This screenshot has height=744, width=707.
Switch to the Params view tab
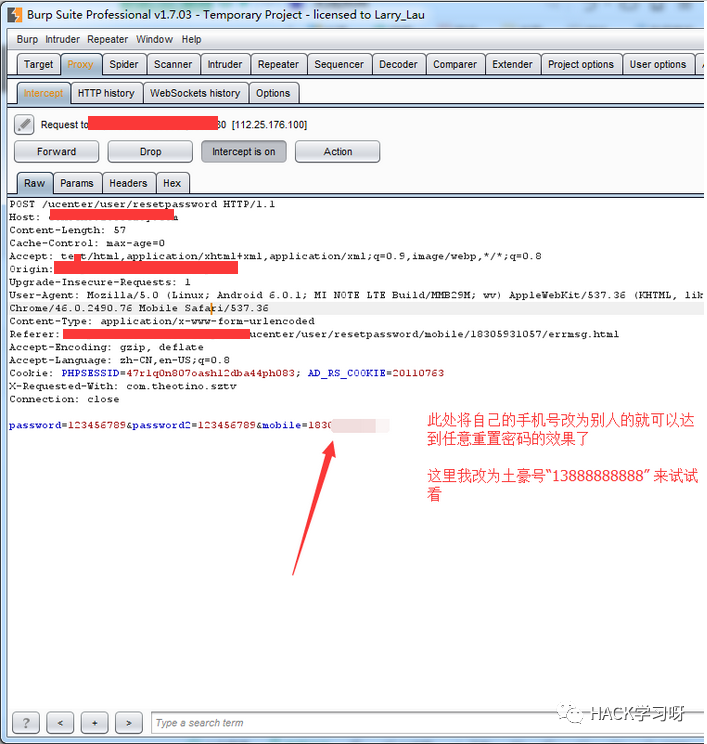coord(77,183)
